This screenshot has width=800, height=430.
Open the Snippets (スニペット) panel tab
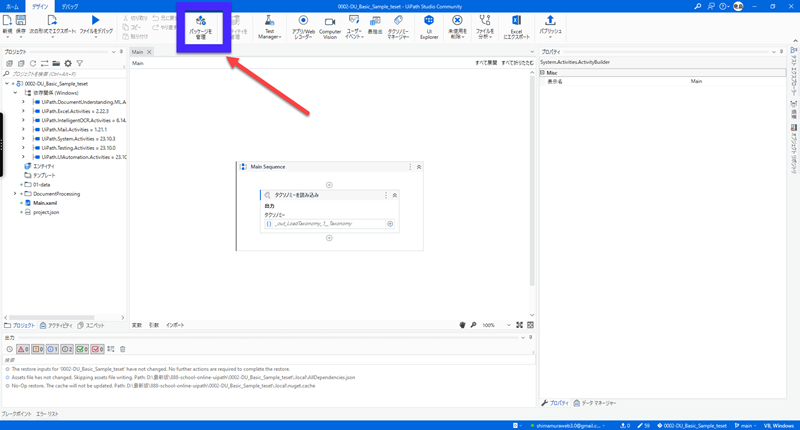pyautogui.click(x=91, y=325)
